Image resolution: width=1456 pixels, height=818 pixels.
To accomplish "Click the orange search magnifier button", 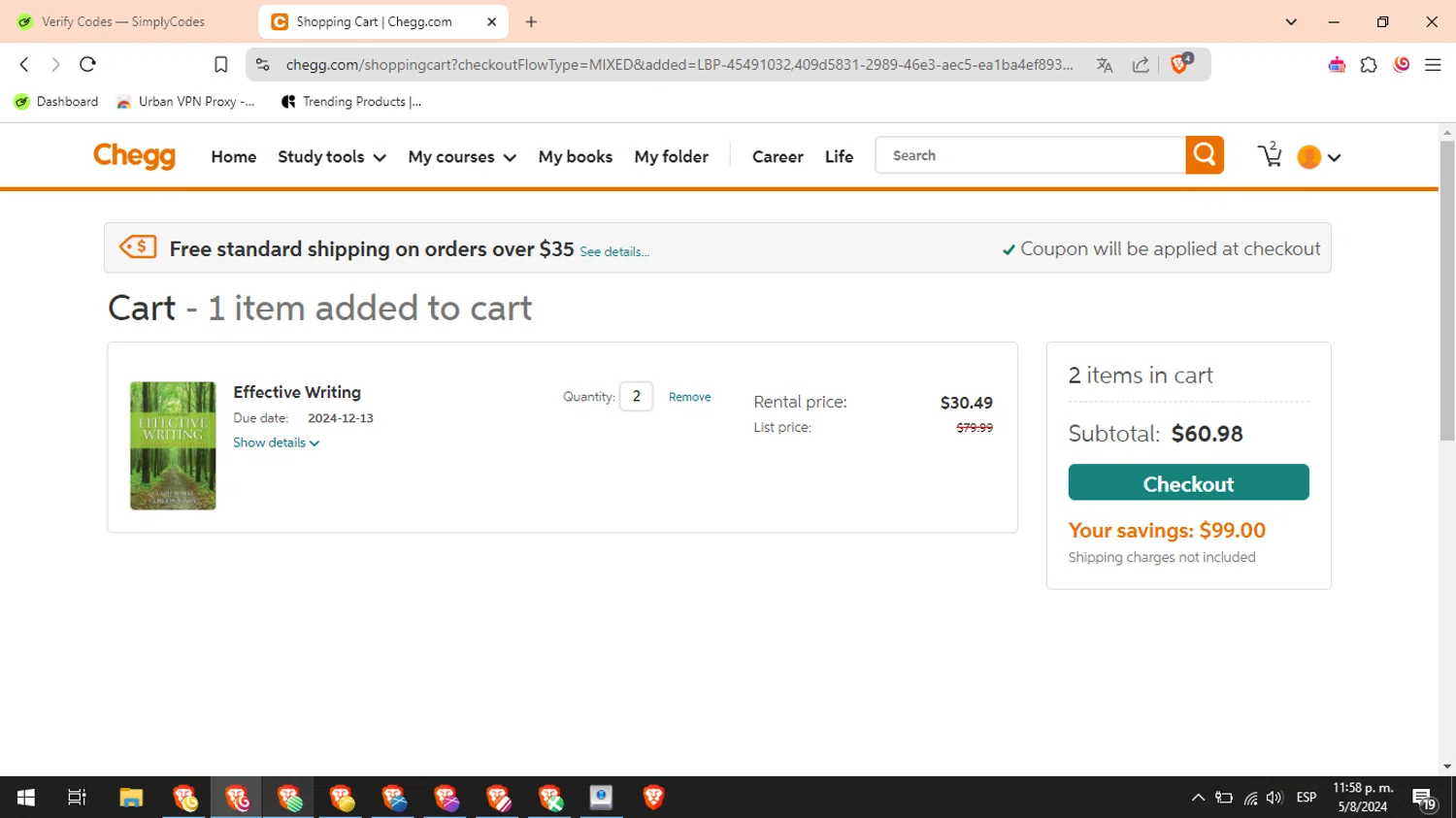I will 1205,155.
